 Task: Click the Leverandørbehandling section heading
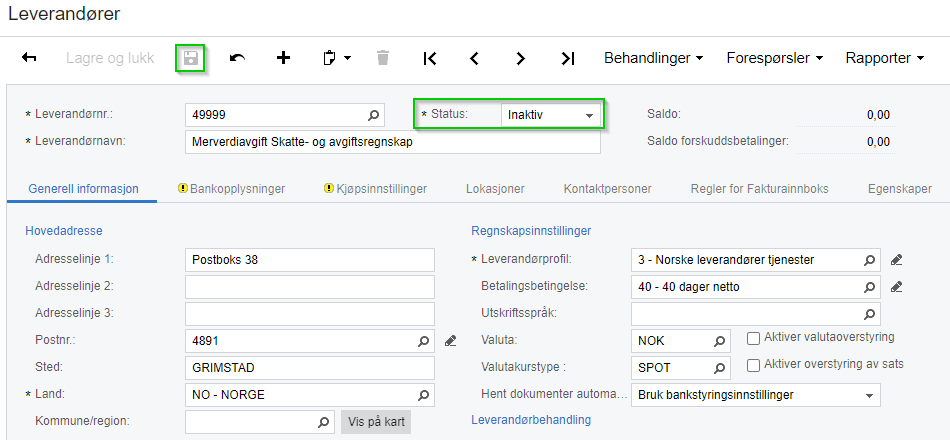[531, 419]
